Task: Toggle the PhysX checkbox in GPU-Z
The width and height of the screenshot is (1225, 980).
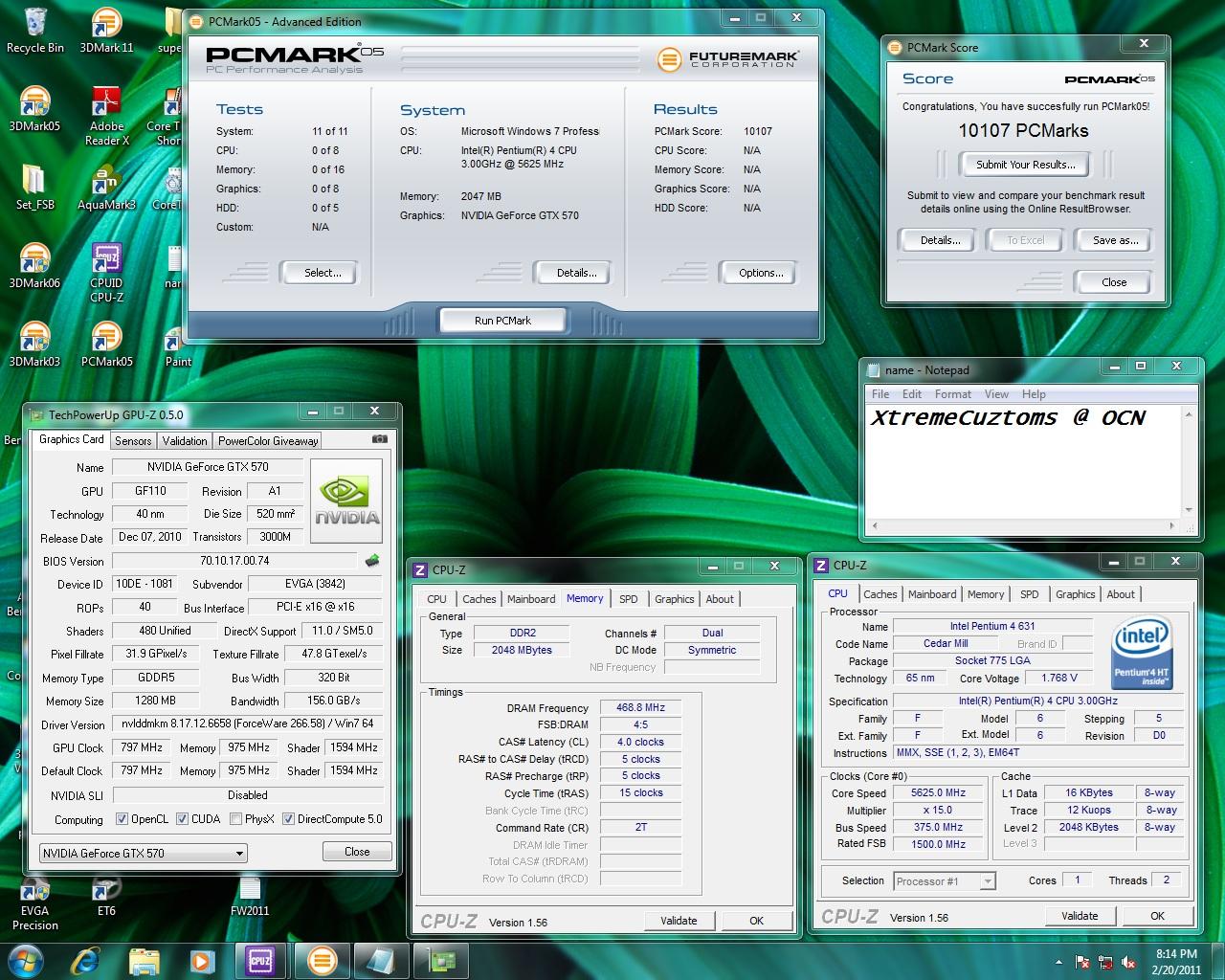Action: click(x=235, y=819)
